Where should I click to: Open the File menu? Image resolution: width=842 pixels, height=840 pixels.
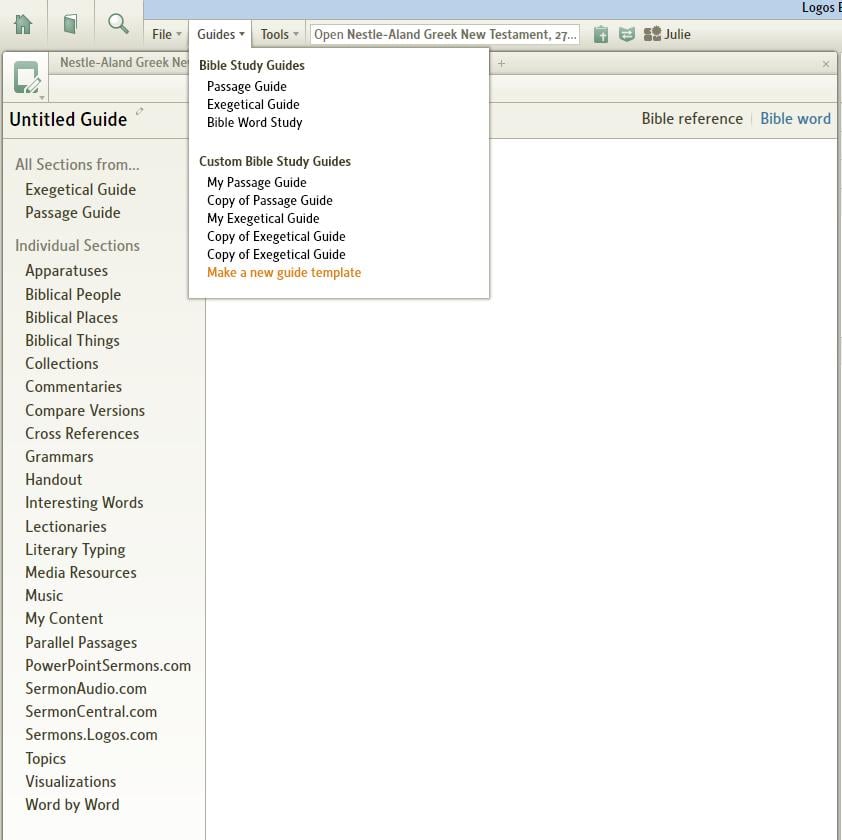click(166, 34)
